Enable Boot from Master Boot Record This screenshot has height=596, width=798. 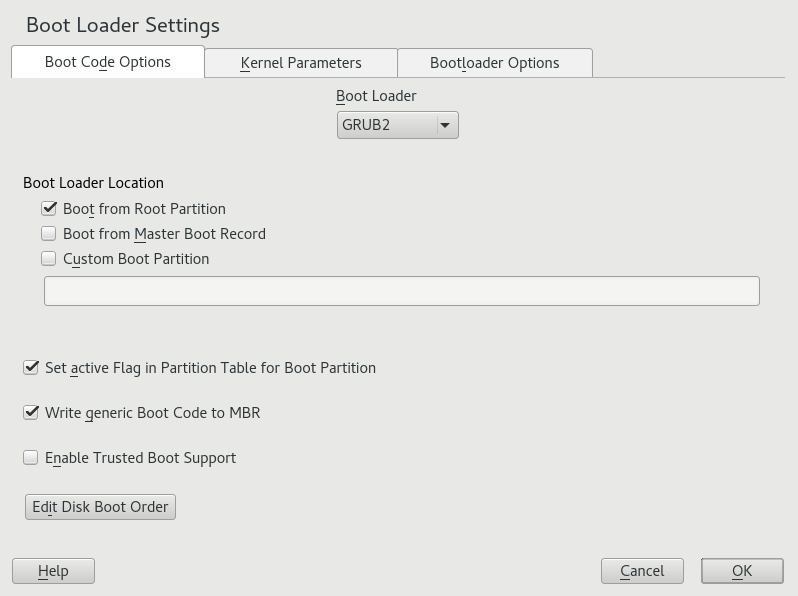click(49, 234)
